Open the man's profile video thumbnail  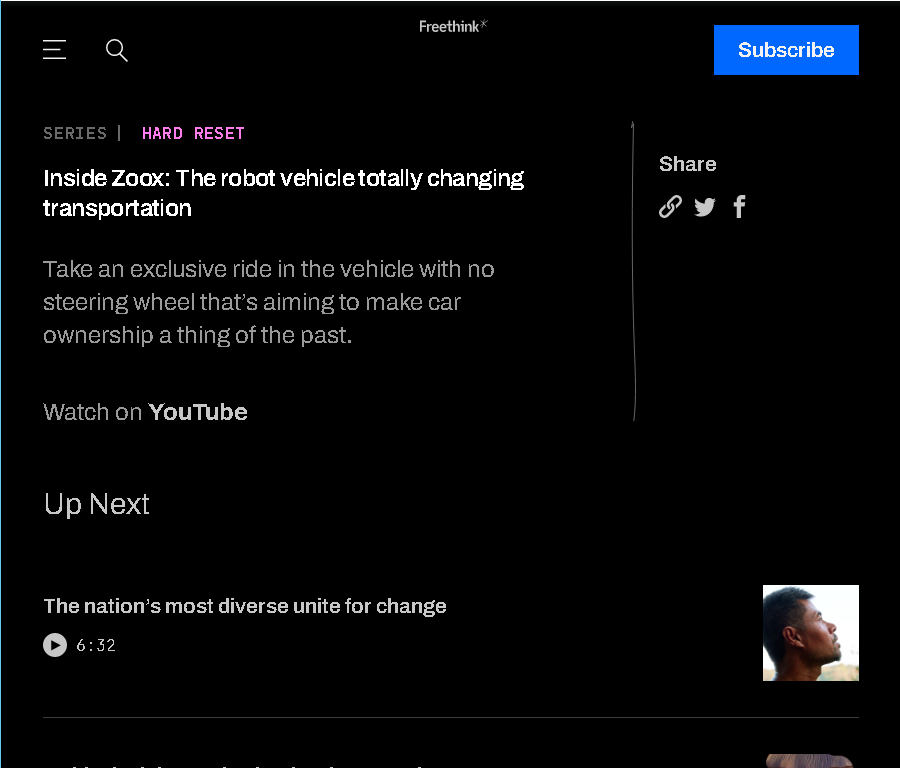[x=810, y=633]
